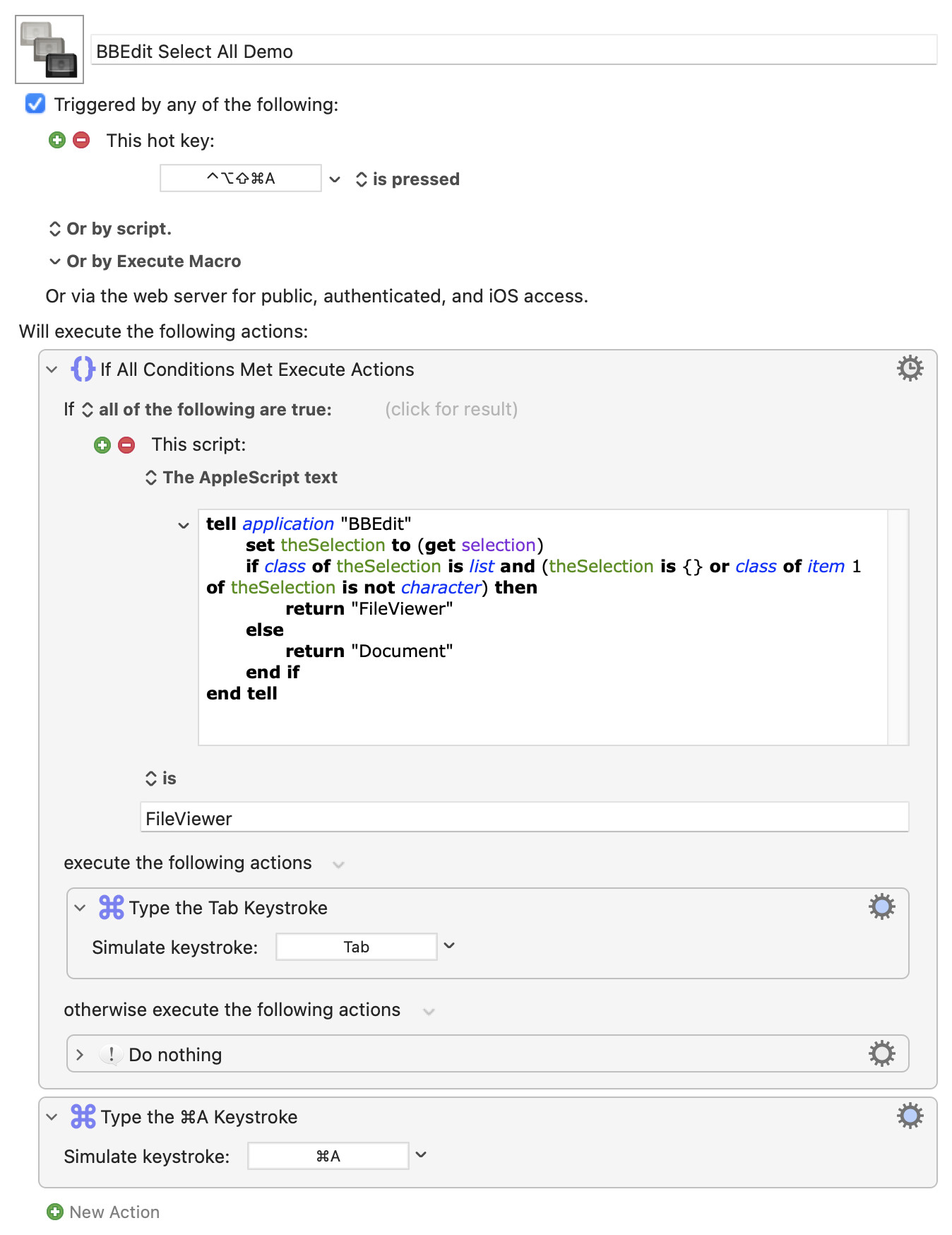Remove the hot key trigger
The height and width of the screenshot is (1235, 952).
(x=81, y=140)
